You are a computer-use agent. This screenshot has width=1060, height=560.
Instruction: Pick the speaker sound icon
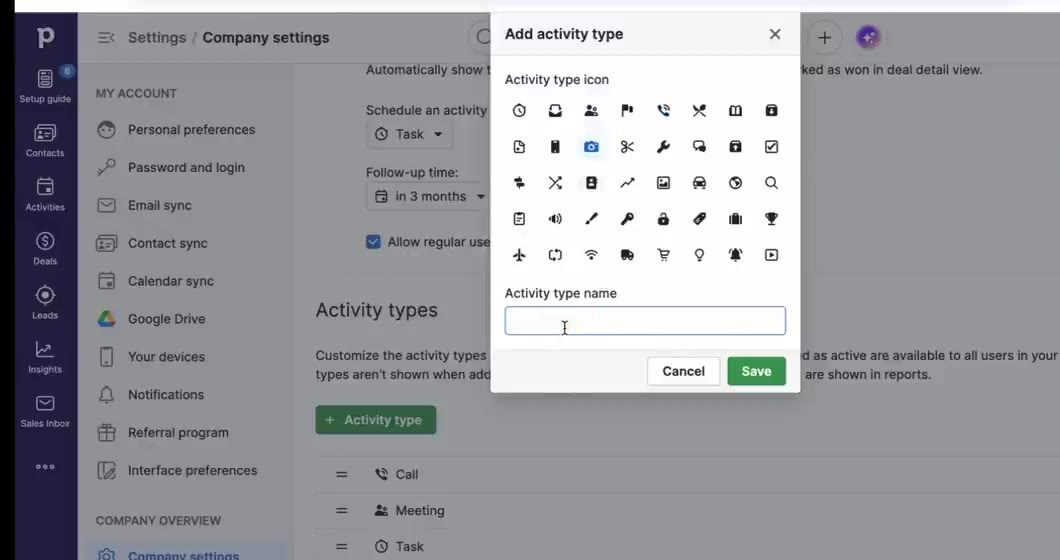[x=555, y=218]
